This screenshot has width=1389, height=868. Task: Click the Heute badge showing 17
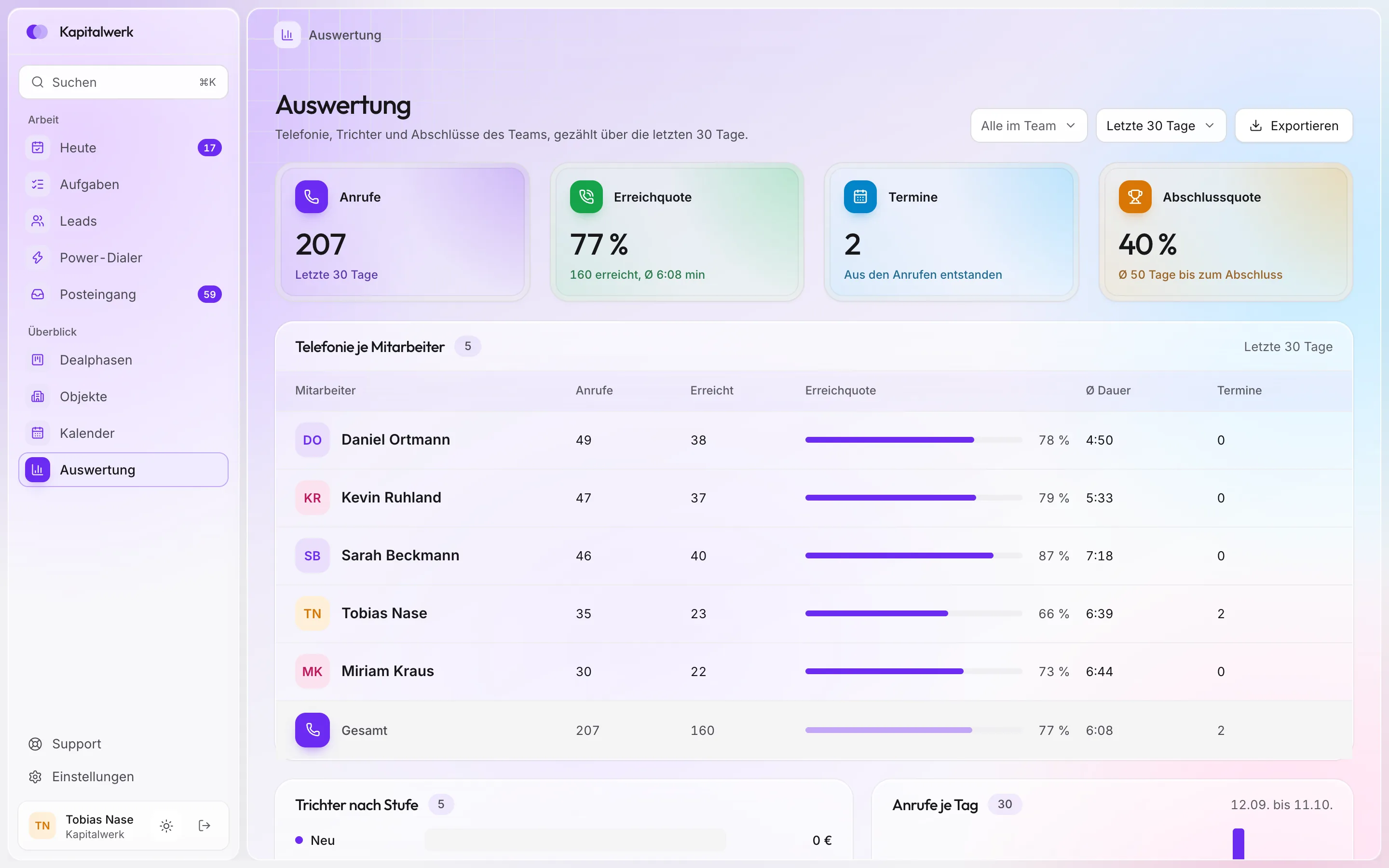[209, 148]
